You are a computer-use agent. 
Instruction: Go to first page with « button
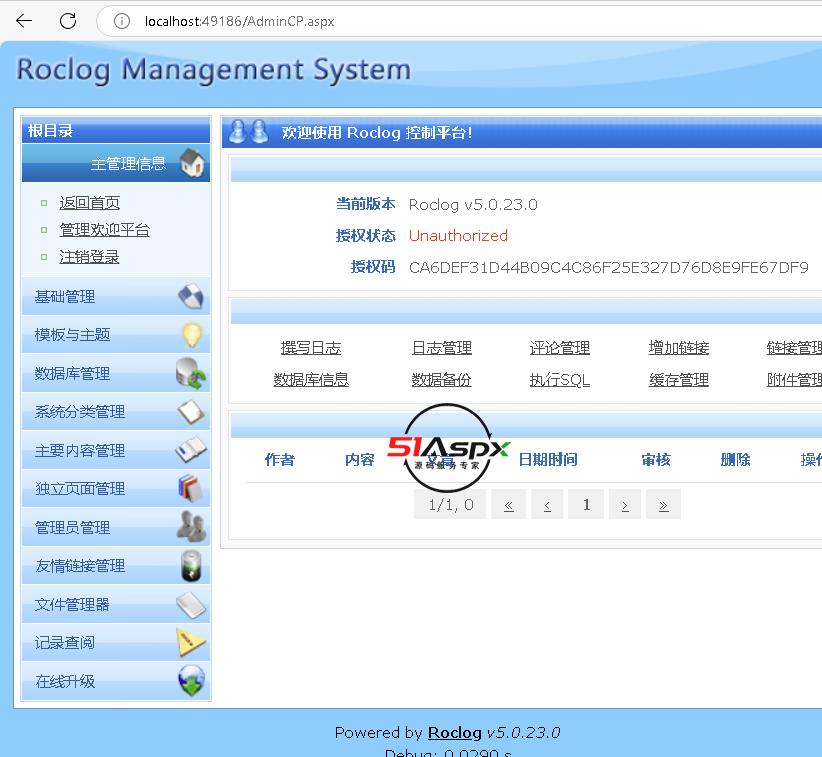click(x=509, y=504)
